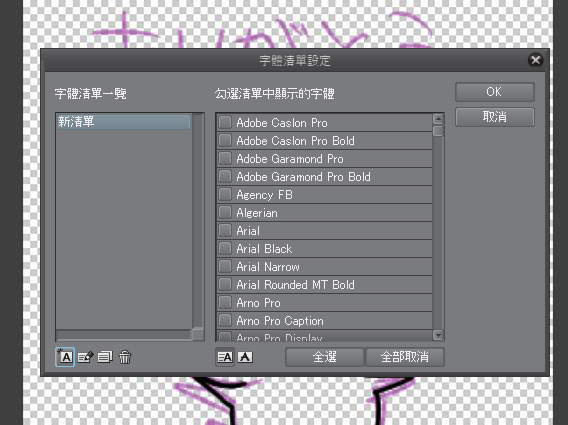Enable the Algerian font checkbox
This screenshot has height=425, width=568.
[225, 212]
